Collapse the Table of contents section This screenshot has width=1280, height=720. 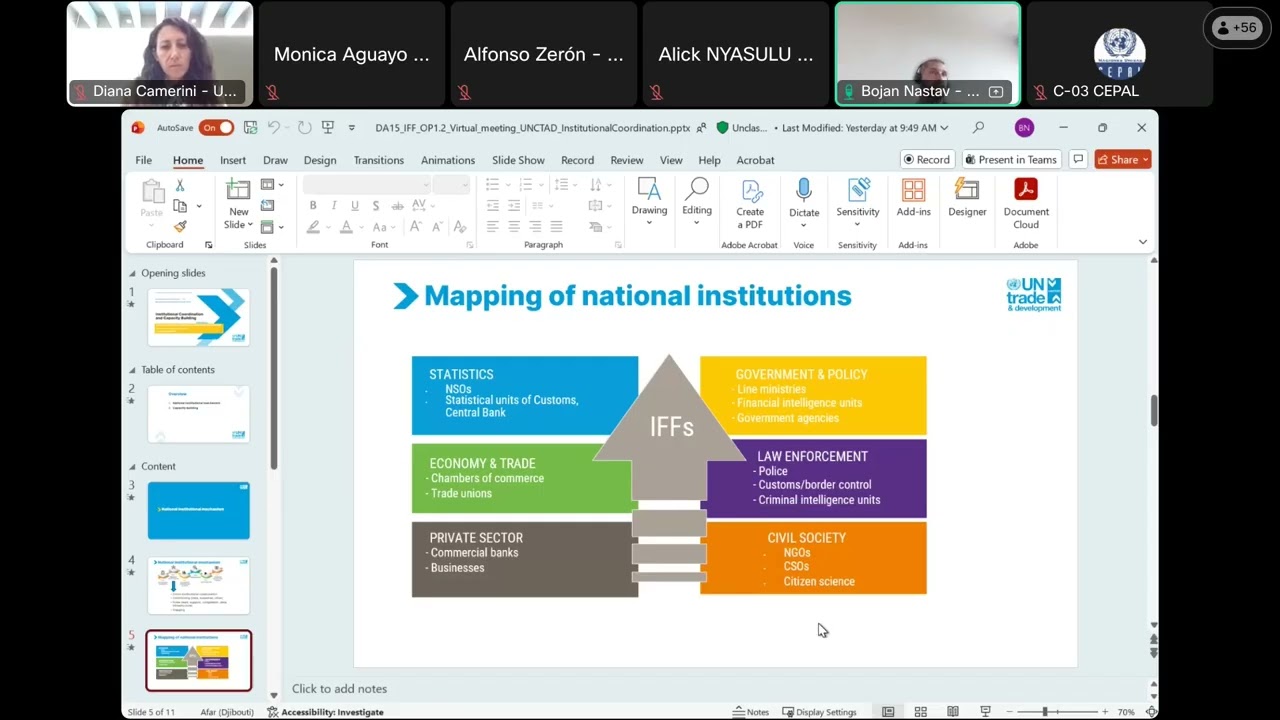(x=132, y=370)
